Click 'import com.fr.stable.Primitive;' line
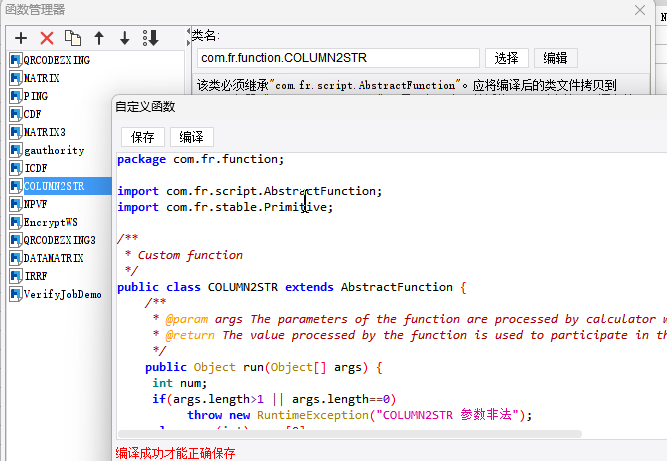Image resolution: width=667 pixels, height=461 pixels. (x=225, y=207)
